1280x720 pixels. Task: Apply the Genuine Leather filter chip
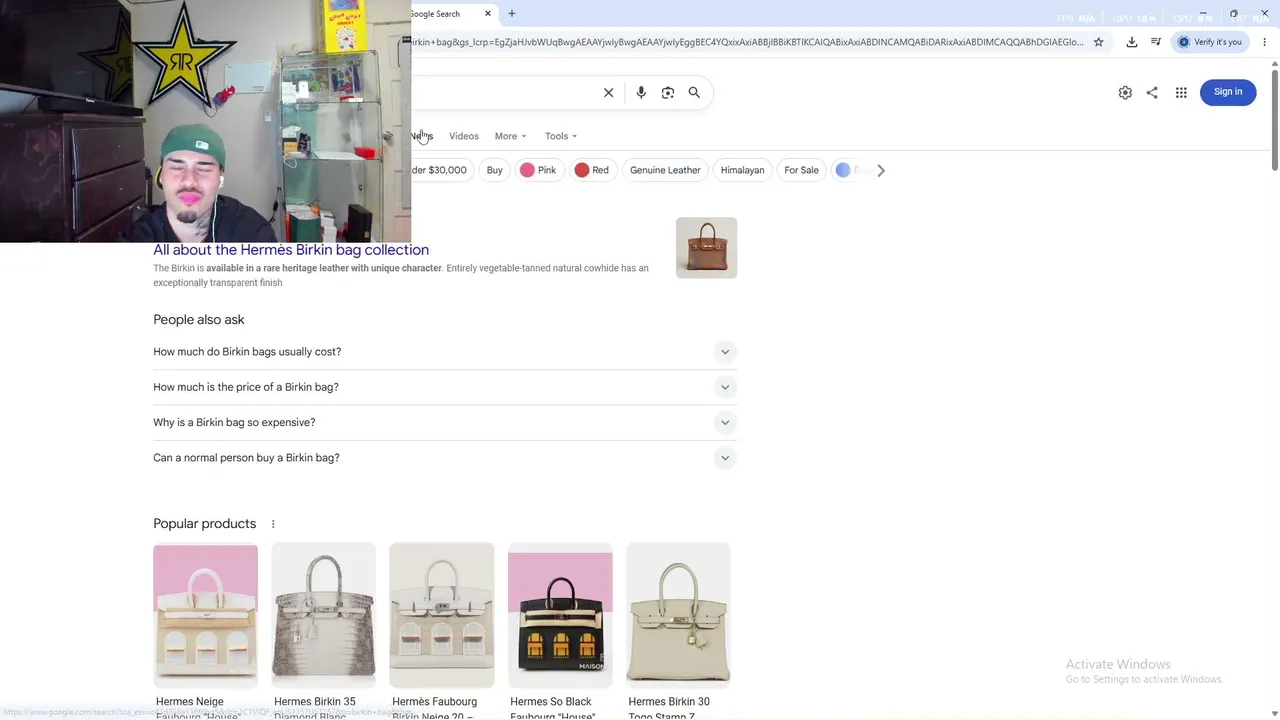(x=665, y=170)
